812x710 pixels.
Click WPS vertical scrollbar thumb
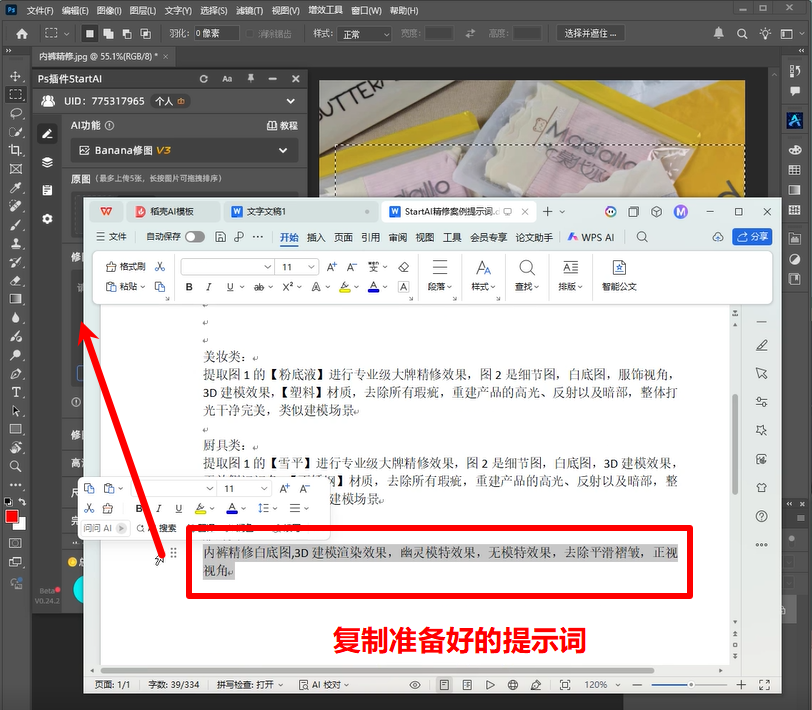tap(735, 444)
